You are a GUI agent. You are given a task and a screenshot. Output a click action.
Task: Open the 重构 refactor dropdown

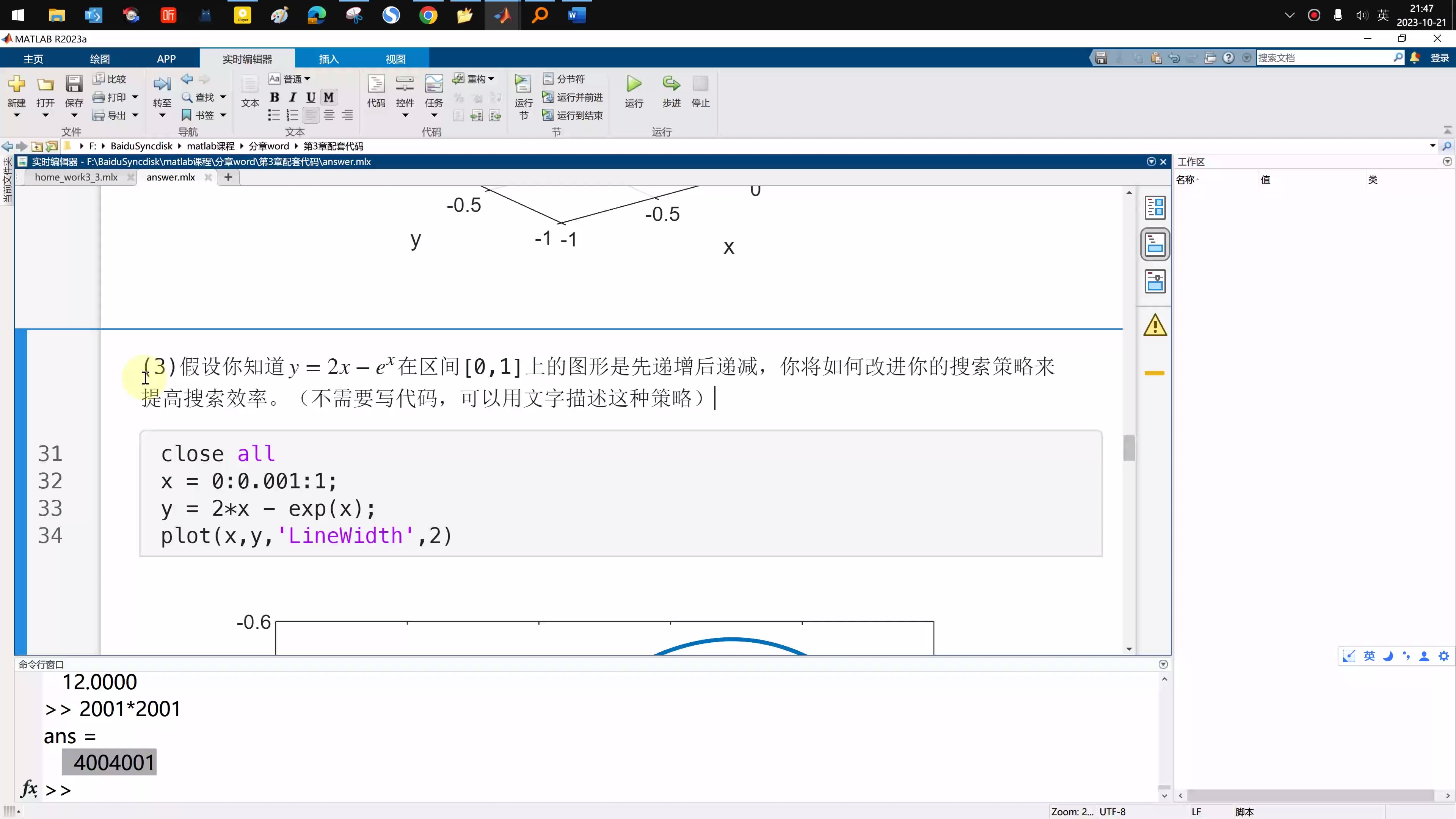point(478,78)
